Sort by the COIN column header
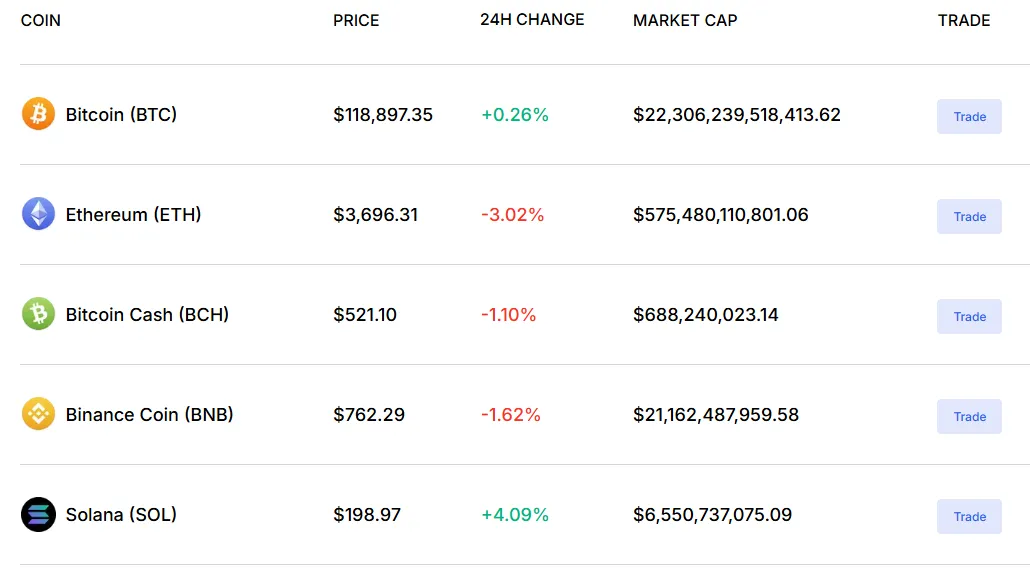1030x568 pixels. pos(41,20)
